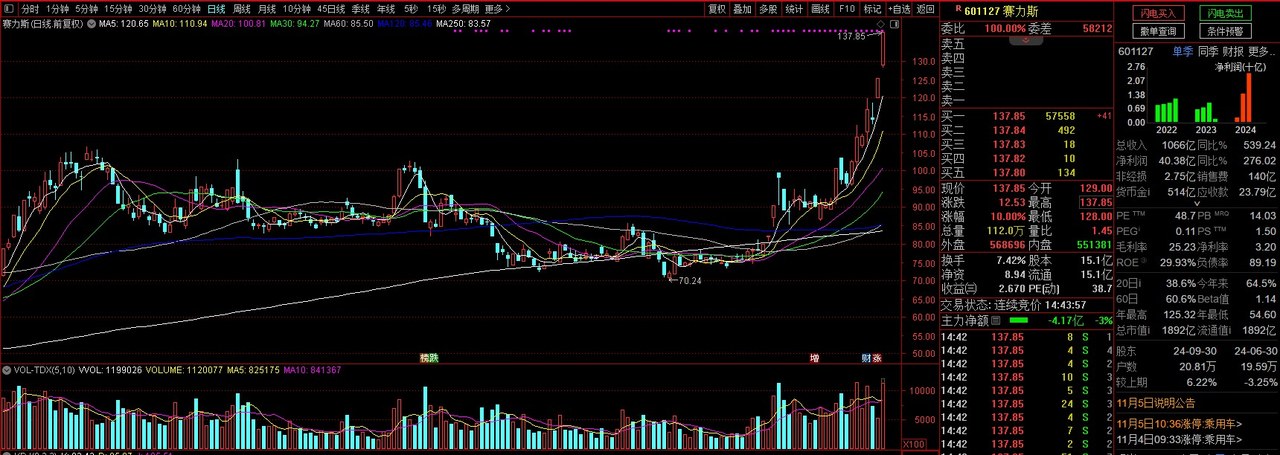Click the panel layout icon left of 分时
This screenshot has height=455, width=1280.
(9, 9)
